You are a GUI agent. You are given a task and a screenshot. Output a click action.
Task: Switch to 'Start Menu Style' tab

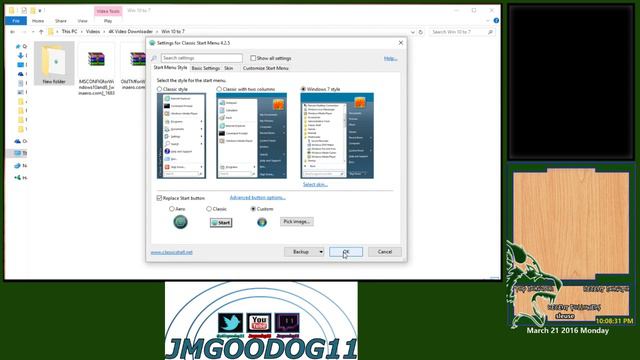[x=170, y=68]
